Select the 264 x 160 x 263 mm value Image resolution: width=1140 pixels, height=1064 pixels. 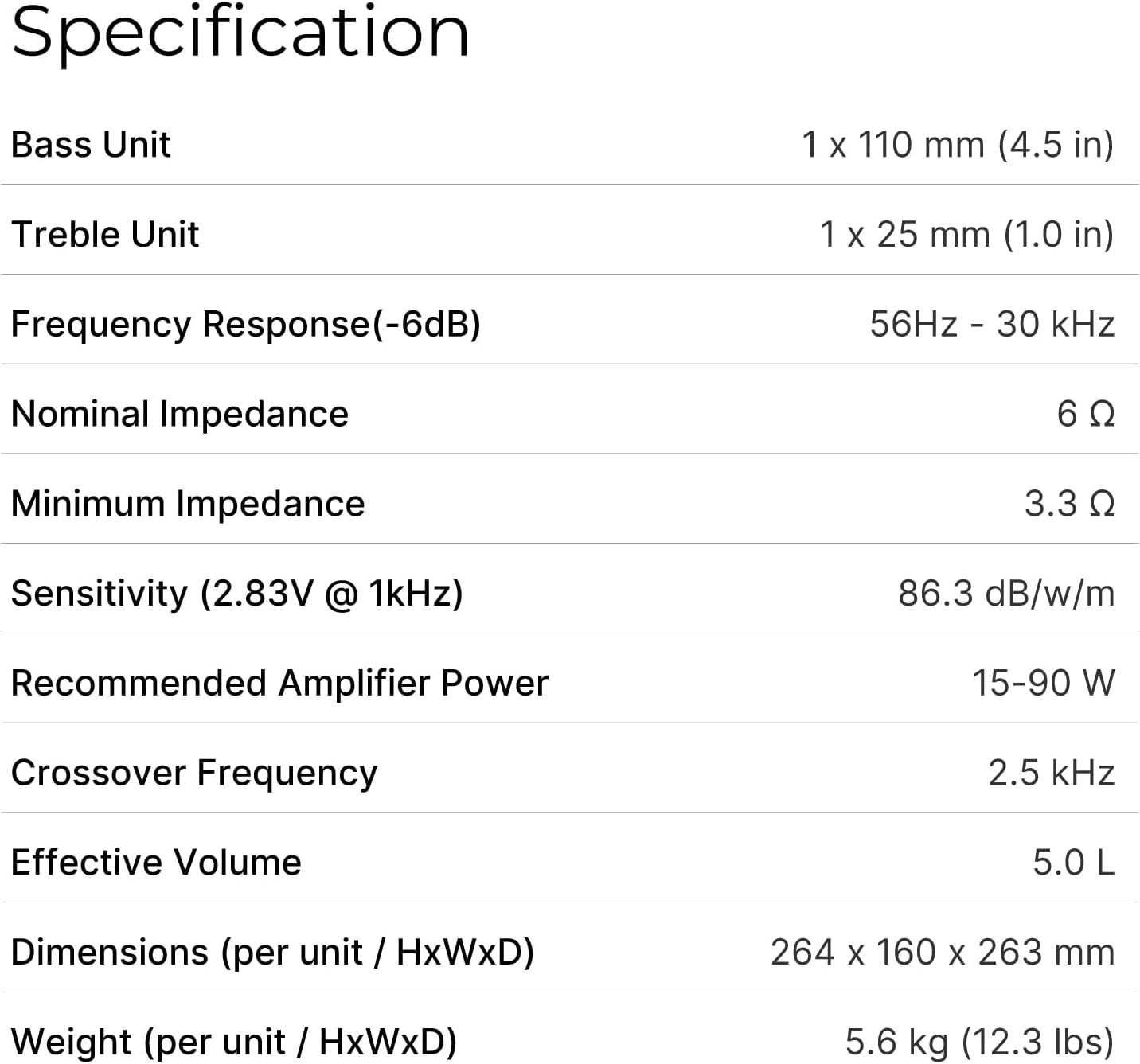[x=943, y=953]
